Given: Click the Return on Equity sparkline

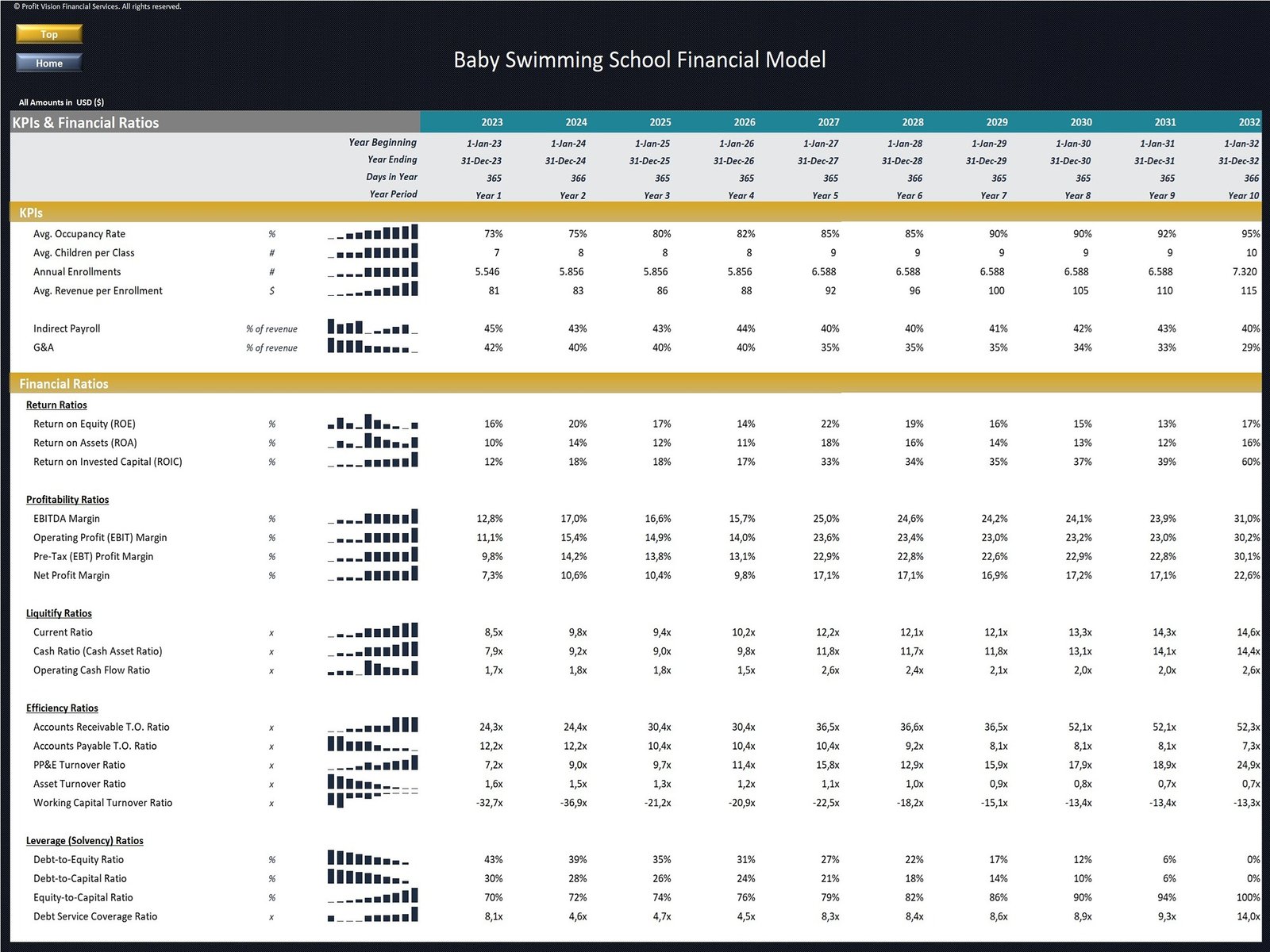Looking at the screenshot, I should tap(372, 423).
